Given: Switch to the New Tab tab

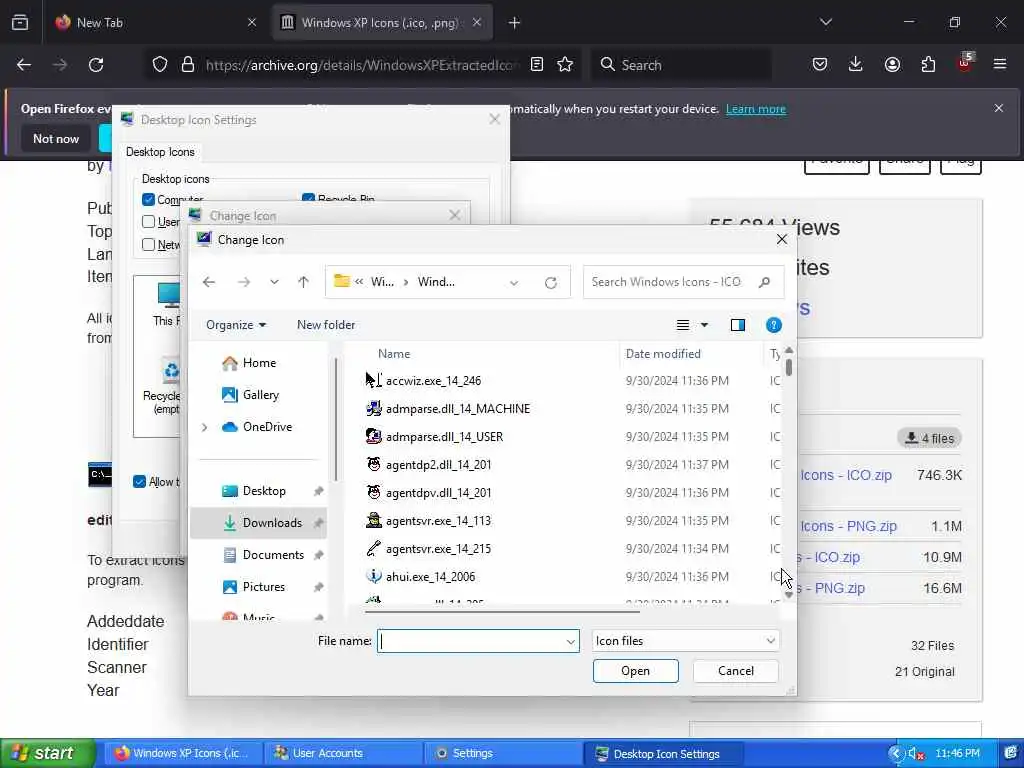Looking at the screenshot, I should click(x=155, y=23).
